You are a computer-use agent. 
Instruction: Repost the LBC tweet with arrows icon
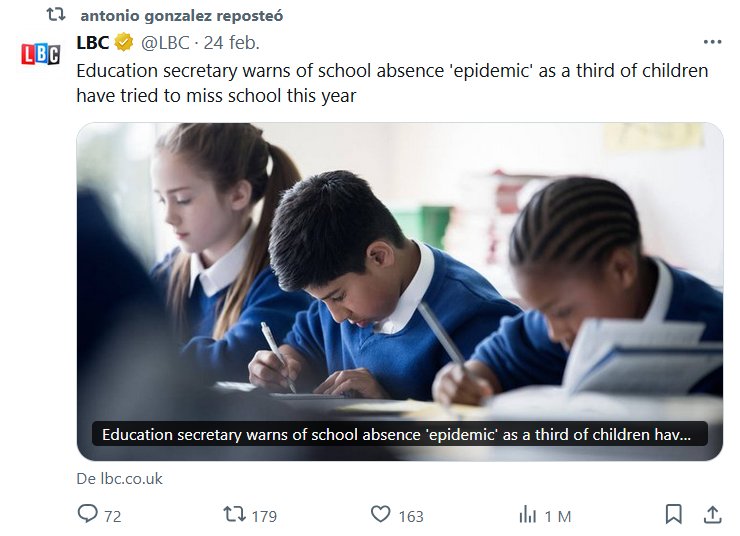point(234,514)
